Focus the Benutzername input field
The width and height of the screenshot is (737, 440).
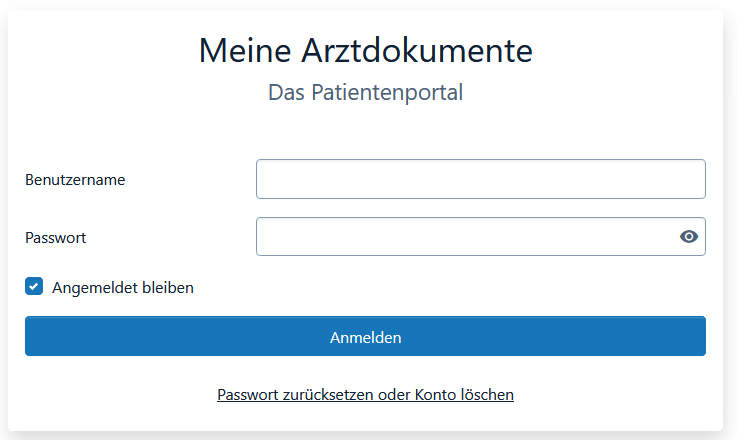[480, 179]
